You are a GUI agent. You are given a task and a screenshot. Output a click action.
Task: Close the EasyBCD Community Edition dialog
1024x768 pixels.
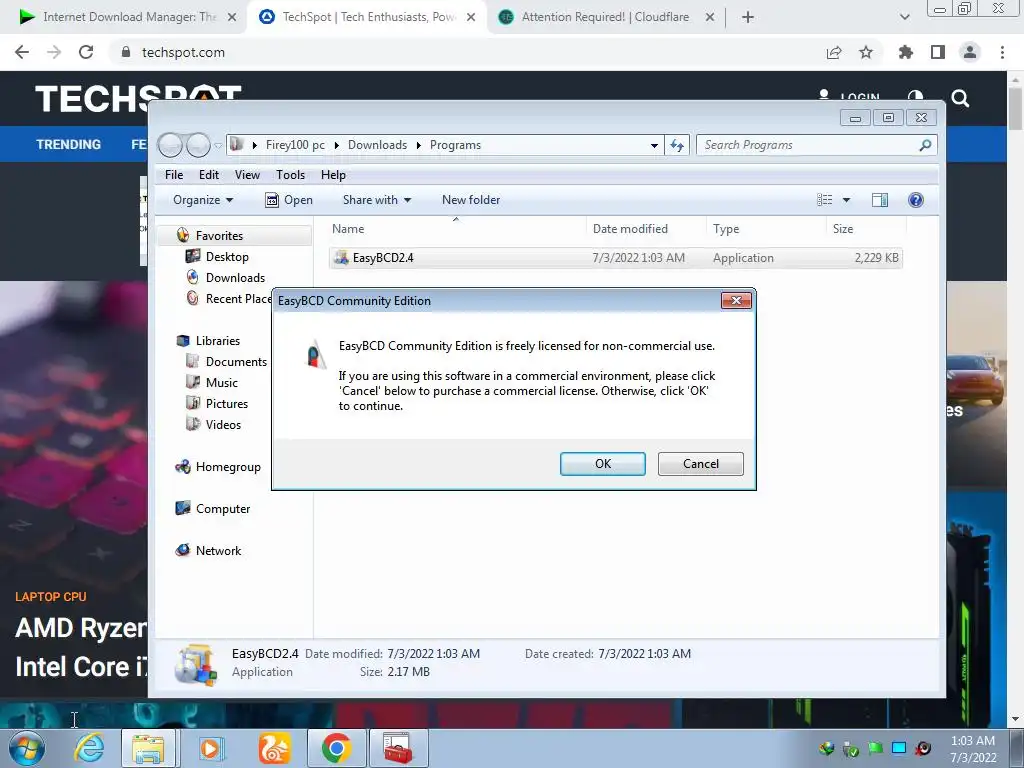736,300
